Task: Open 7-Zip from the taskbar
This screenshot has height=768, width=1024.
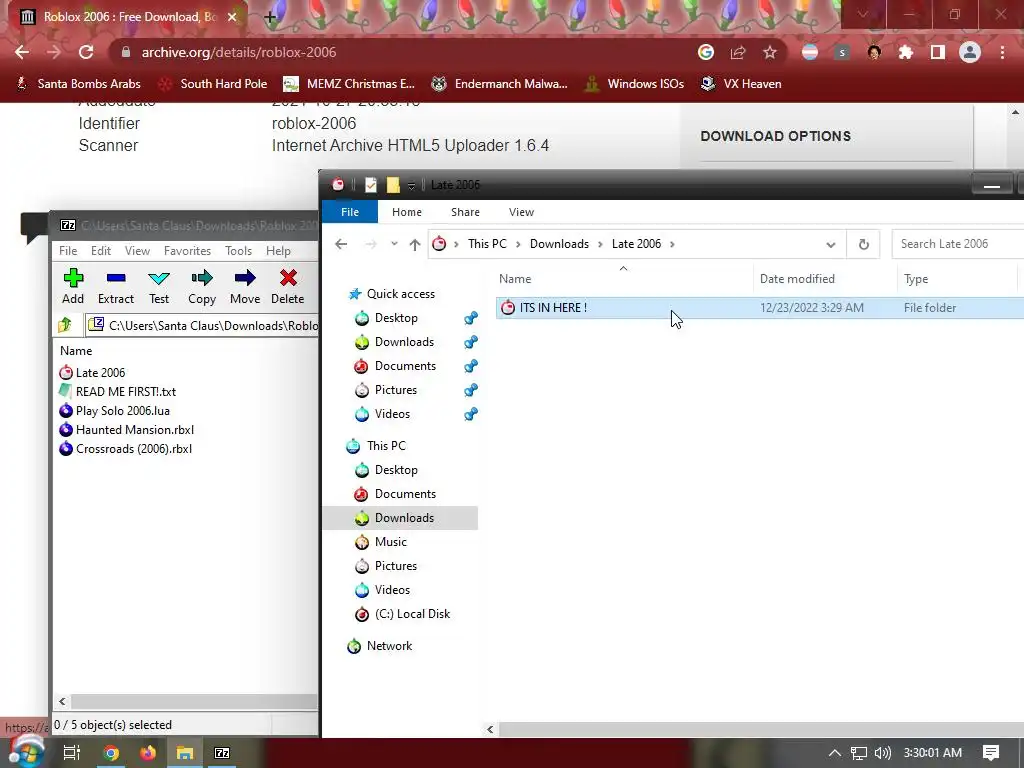Action: tap(222, 753)
